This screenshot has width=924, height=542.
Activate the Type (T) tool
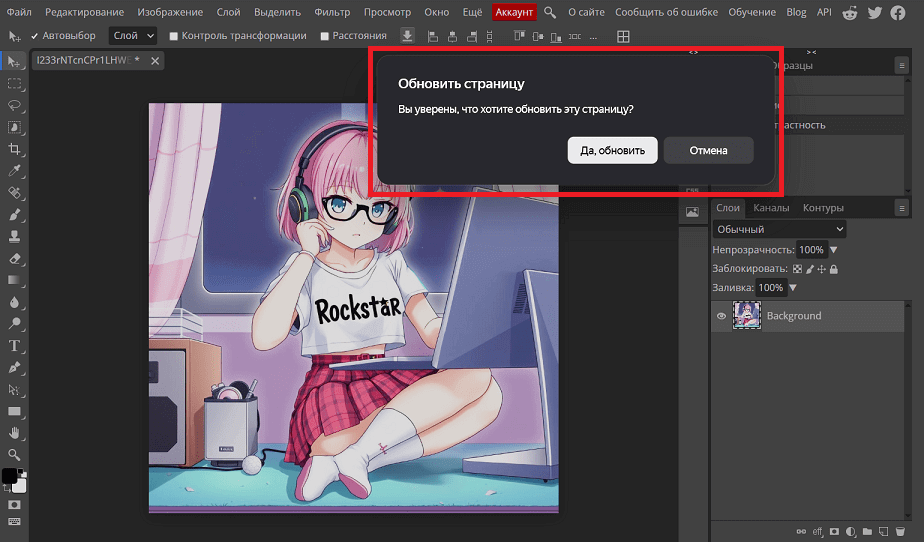click(x=15, y=346)
